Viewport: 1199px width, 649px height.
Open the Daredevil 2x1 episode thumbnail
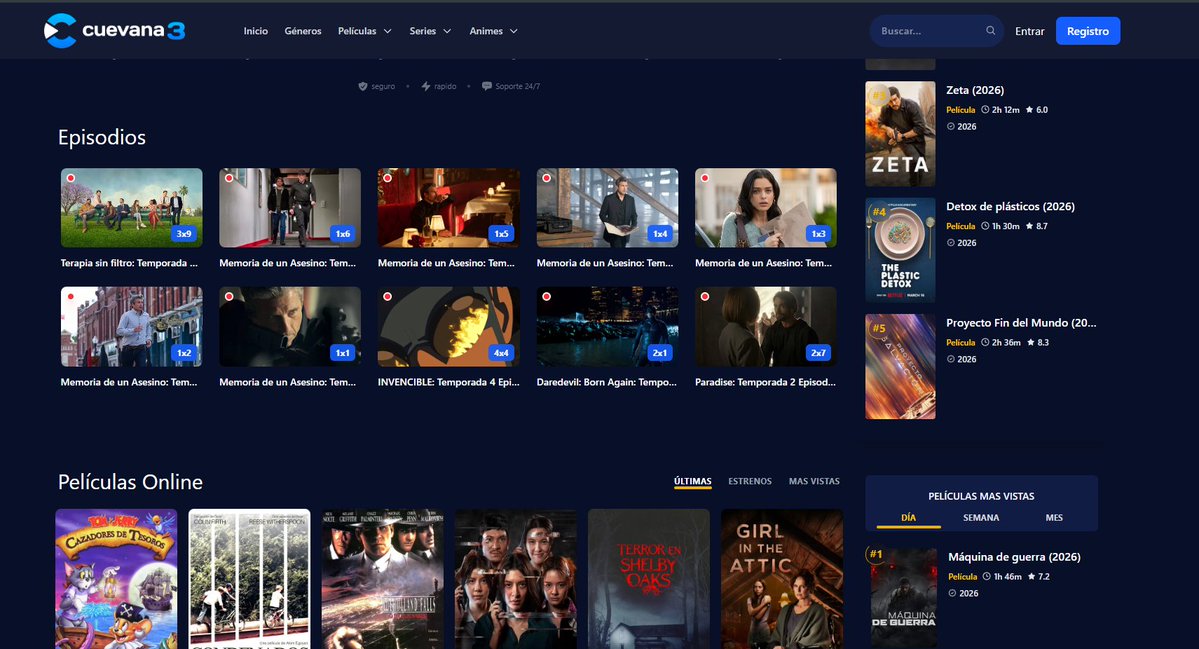(x=607, y=326)
